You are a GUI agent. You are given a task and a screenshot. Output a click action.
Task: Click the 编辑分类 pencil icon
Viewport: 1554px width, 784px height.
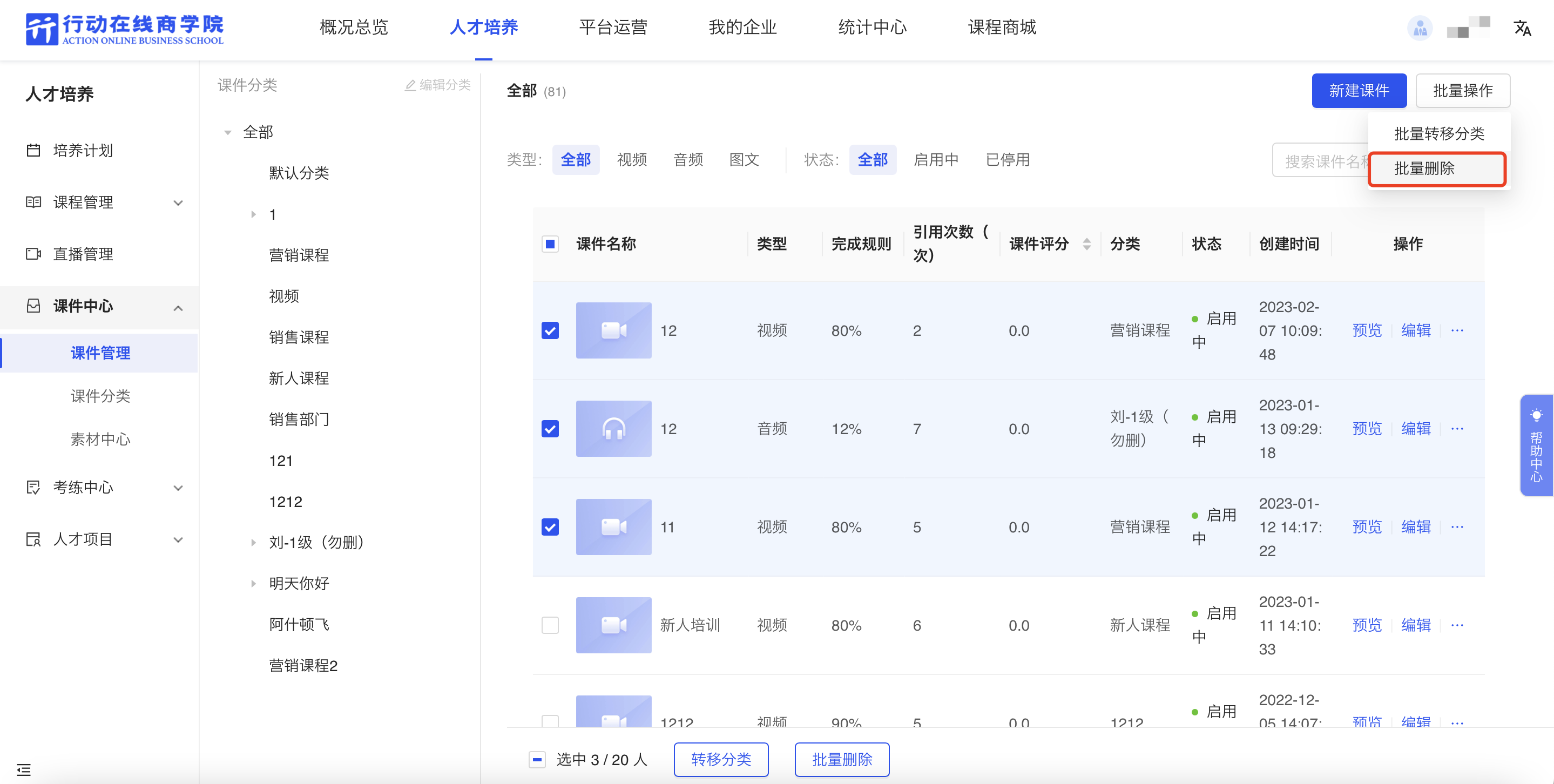(x=410, y=86)
